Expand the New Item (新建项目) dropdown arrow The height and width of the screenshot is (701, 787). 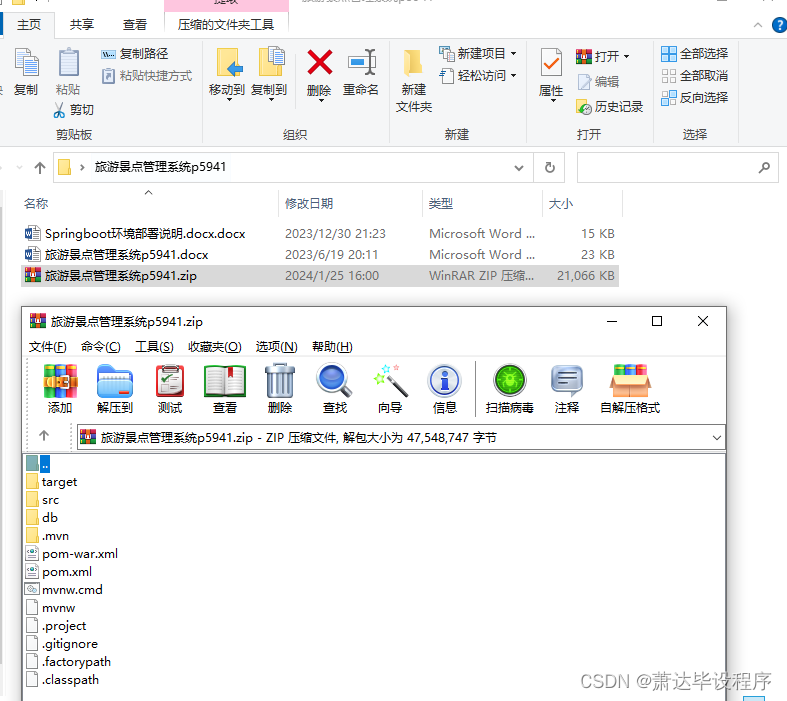[x=513, y=54]
